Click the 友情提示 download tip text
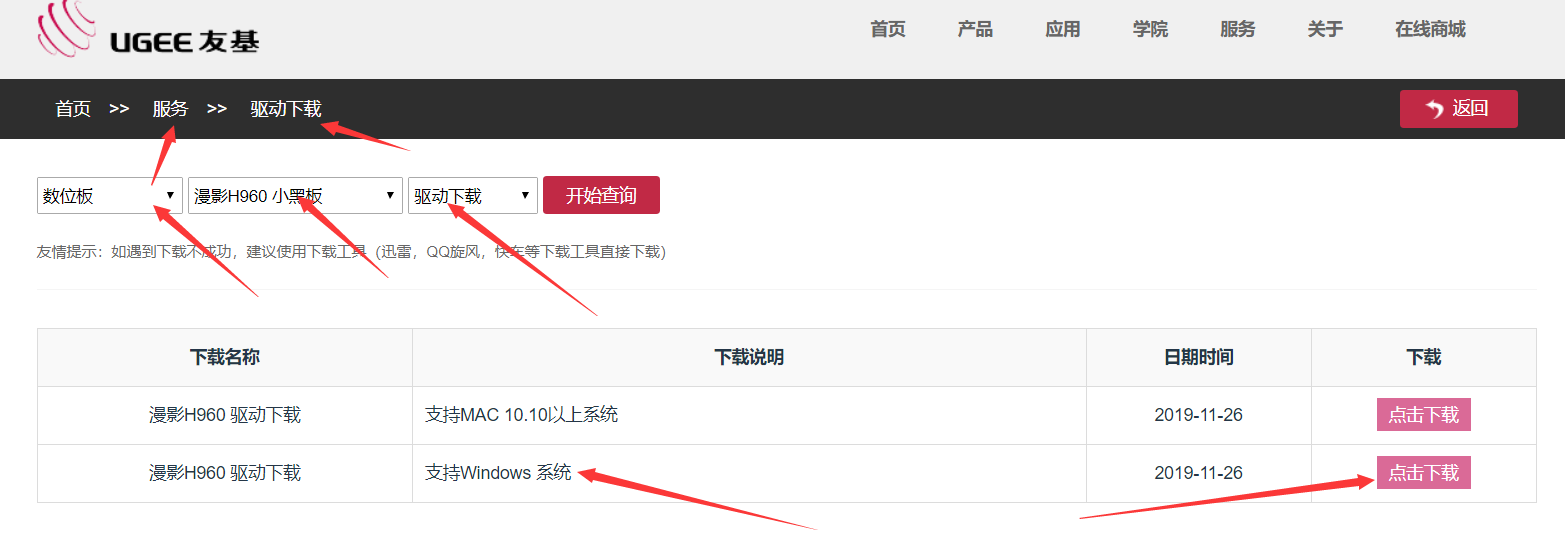 pos(351,252)
